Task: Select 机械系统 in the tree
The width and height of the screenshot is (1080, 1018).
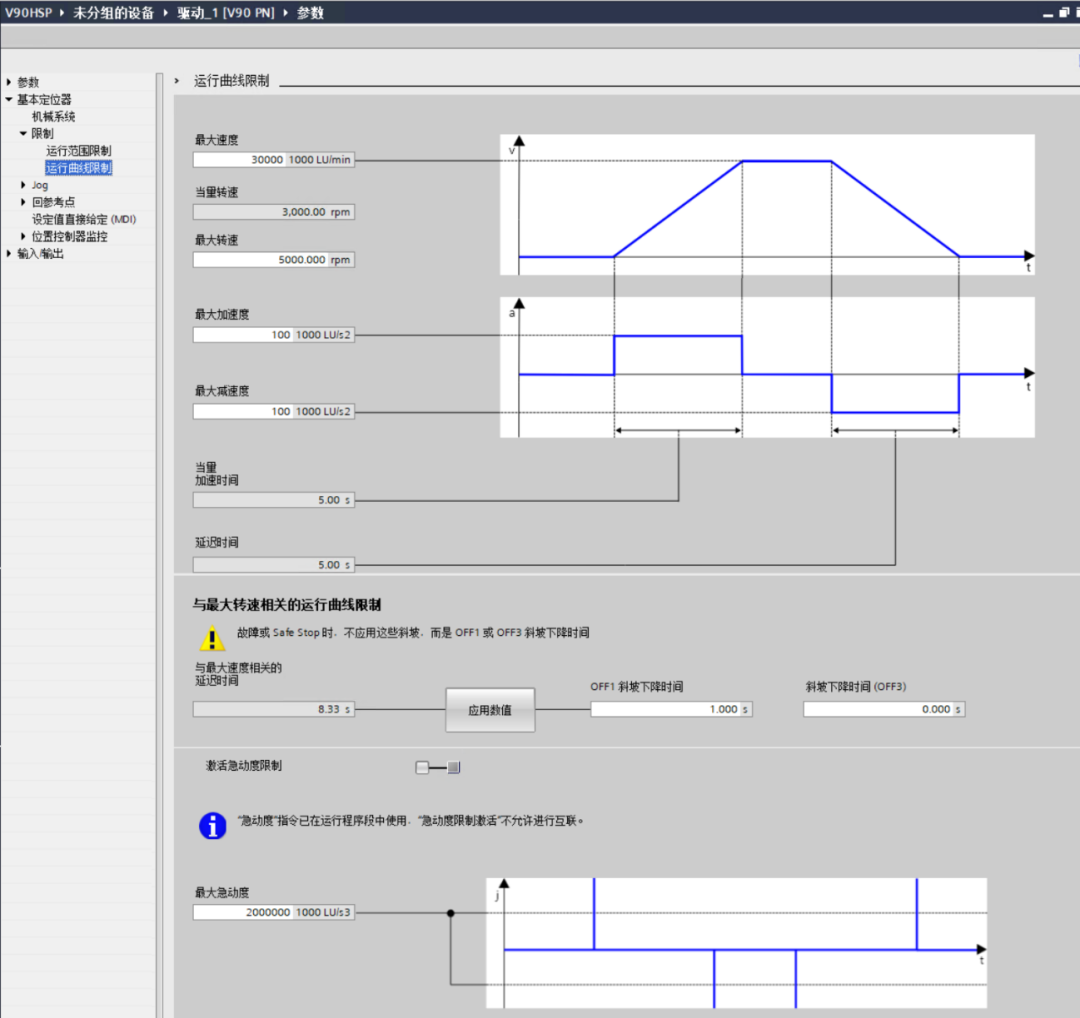Action: coord(54,116)
